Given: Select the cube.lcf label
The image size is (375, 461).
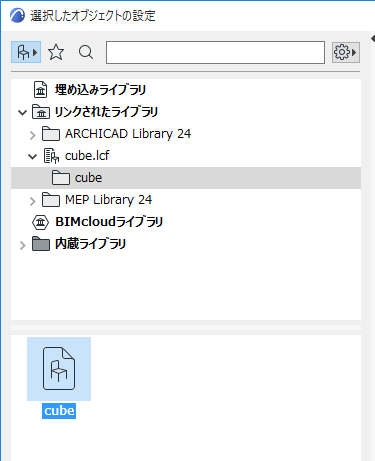Looking at the screenshot, I should (87, 156).
